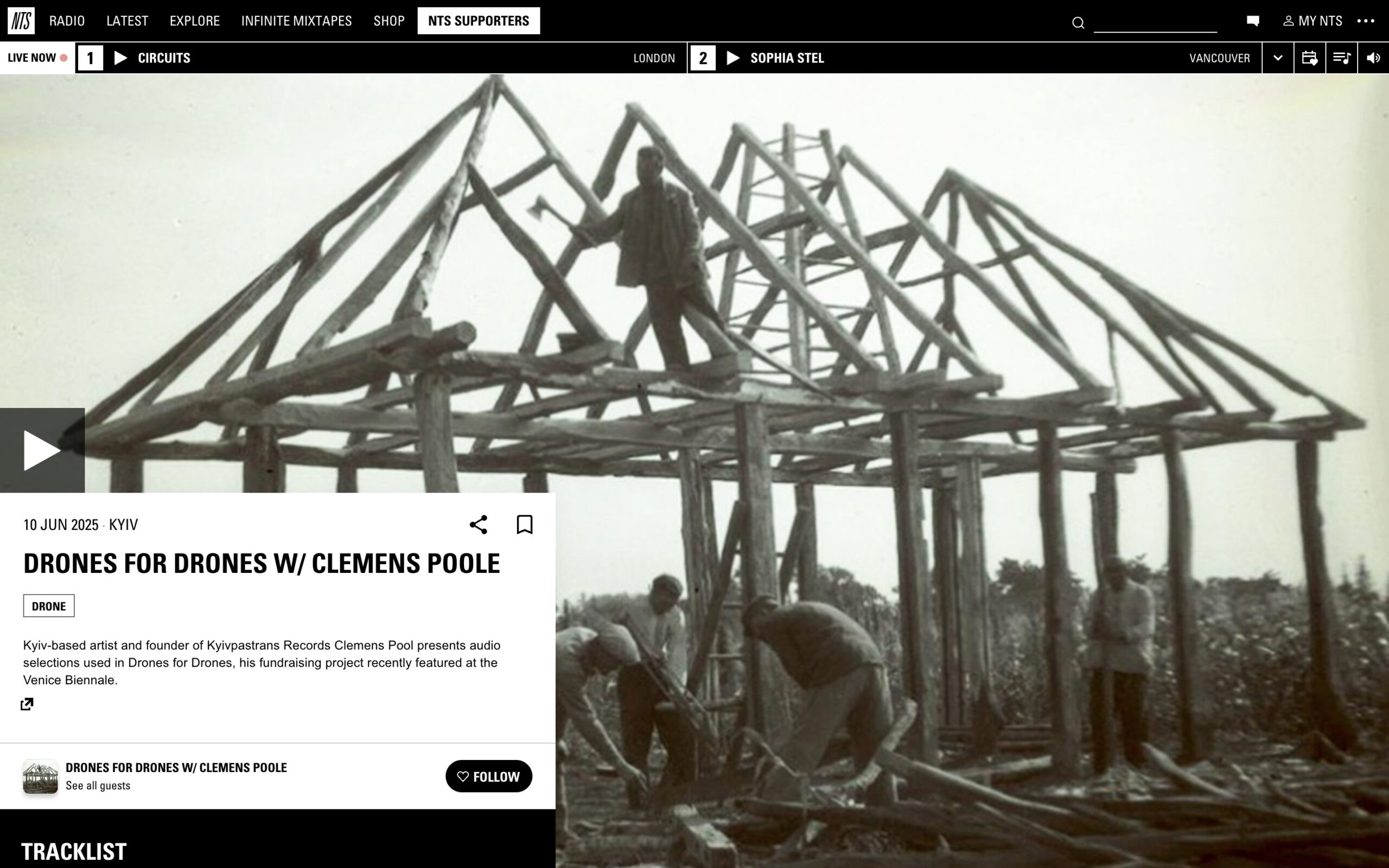1389x868 pixels.
Task: Open the chat speech bubble icon
Action: 1253,21
